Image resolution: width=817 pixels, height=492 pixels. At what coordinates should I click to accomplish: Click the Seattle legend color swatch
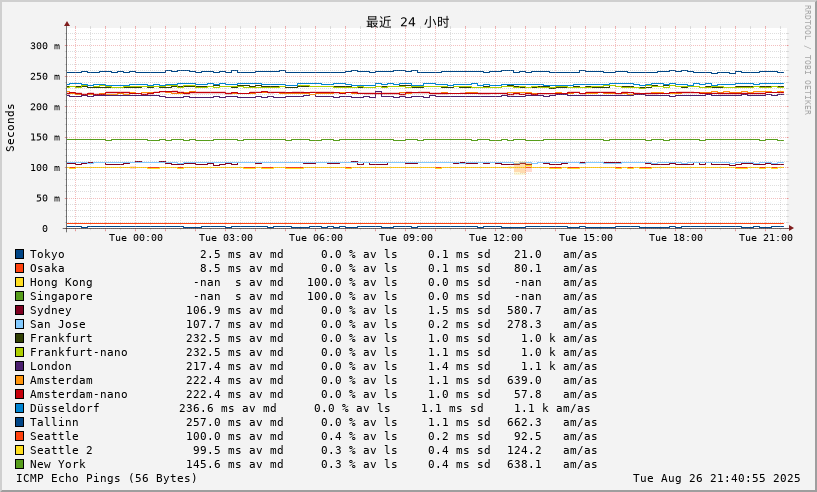click(19, 437)
